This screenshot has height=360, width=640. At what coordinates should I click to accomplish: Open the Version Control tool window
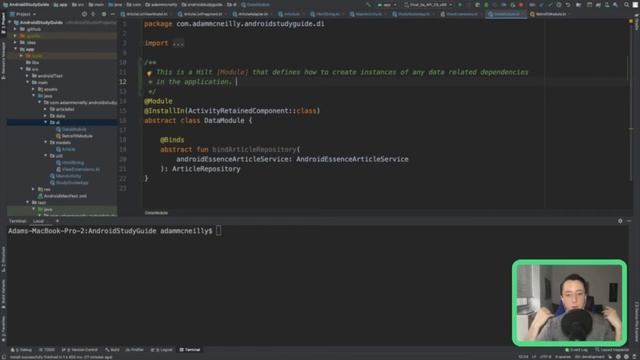click(80, 350)
